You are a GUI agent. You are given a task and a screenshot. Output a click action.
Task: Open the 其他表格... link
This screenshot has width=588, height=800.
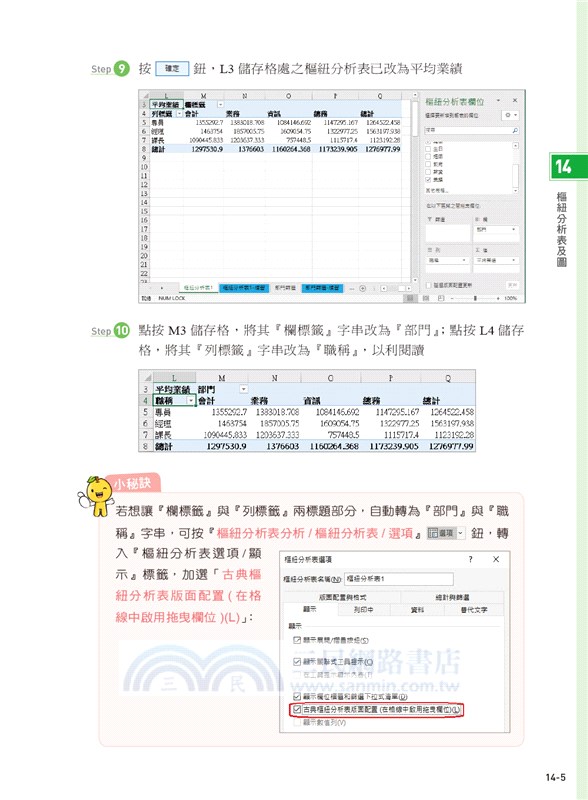coord(436,190)
